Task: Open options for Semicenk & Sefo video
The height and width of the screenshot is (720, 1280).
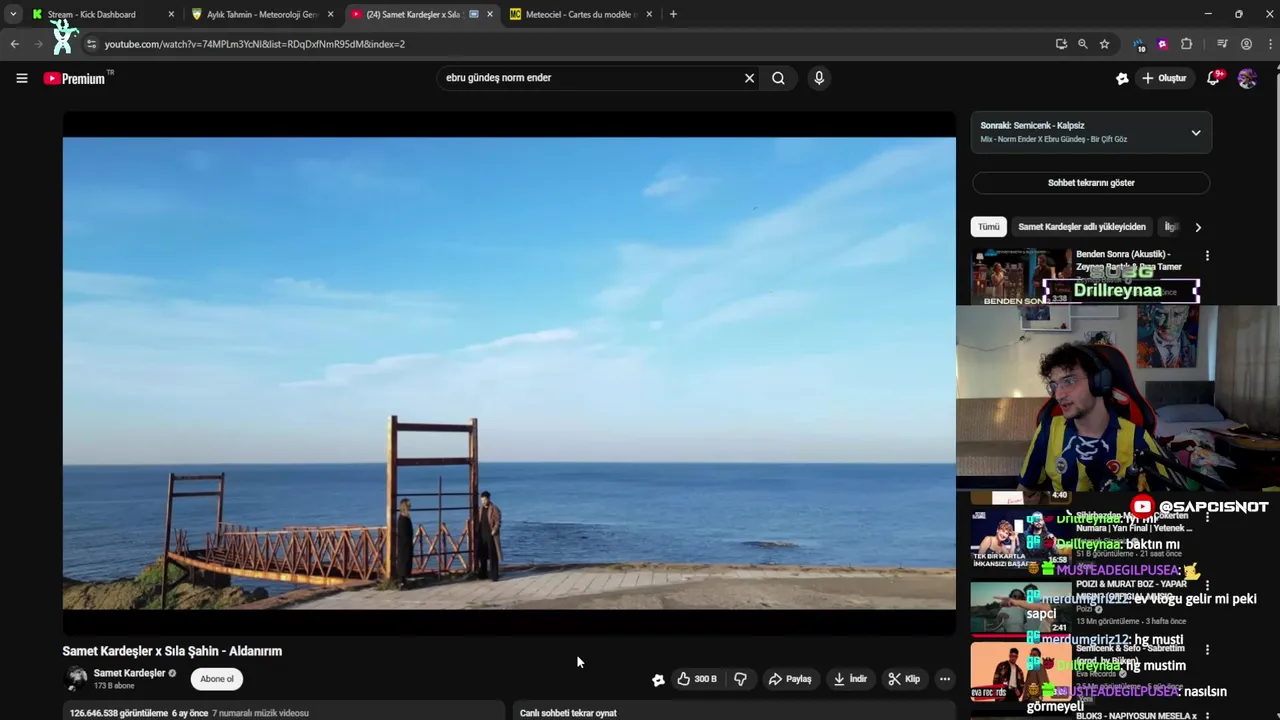Action: (1207, 650)
